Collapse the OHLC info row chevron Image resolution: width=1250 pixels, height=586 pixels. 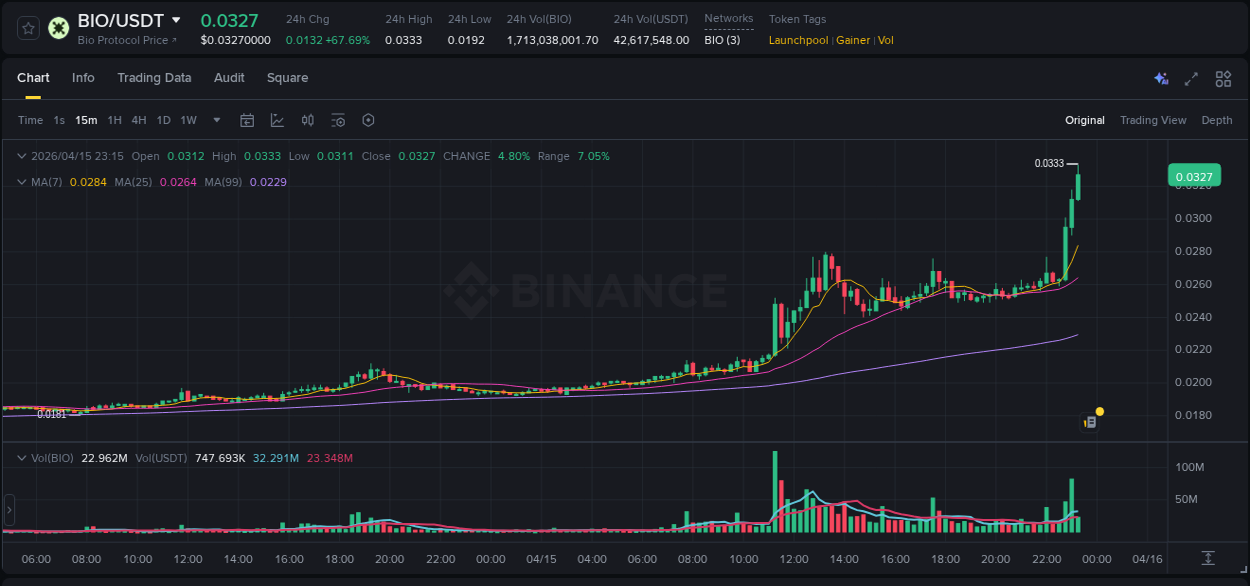point(22,156)
